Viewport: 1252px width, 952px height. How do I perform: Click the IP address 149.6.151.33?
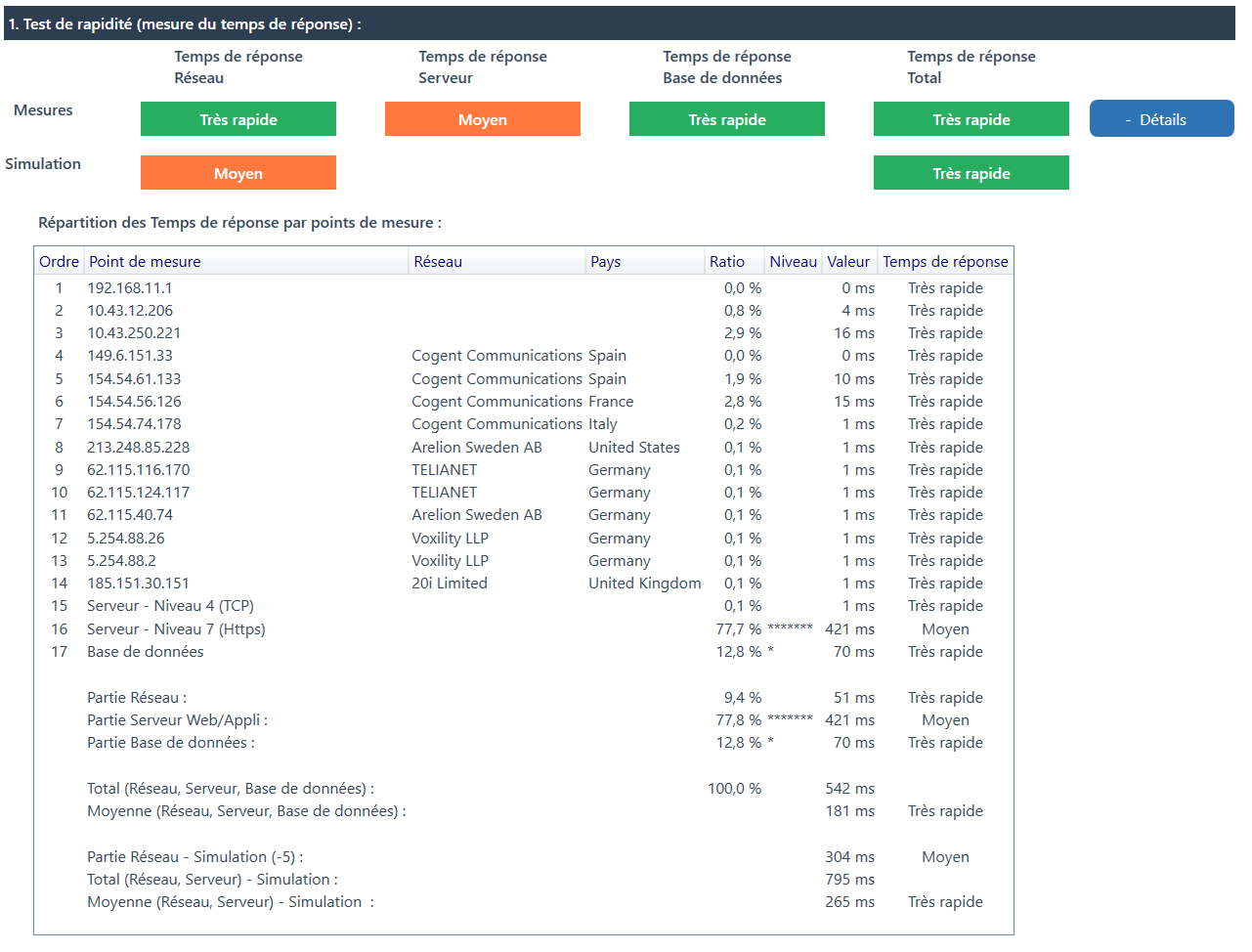click(x=130, y=356)
